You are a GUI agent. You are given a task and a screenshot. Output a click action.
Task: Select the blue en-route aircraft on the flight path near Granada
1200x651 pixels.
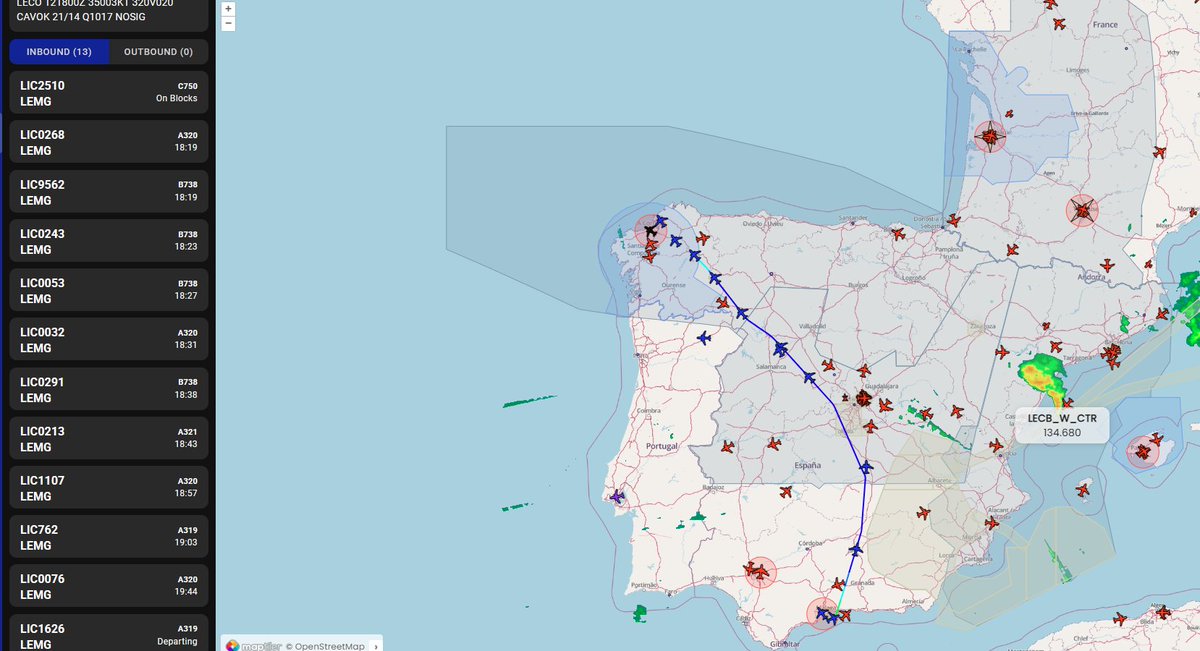(x=858, y=549)
